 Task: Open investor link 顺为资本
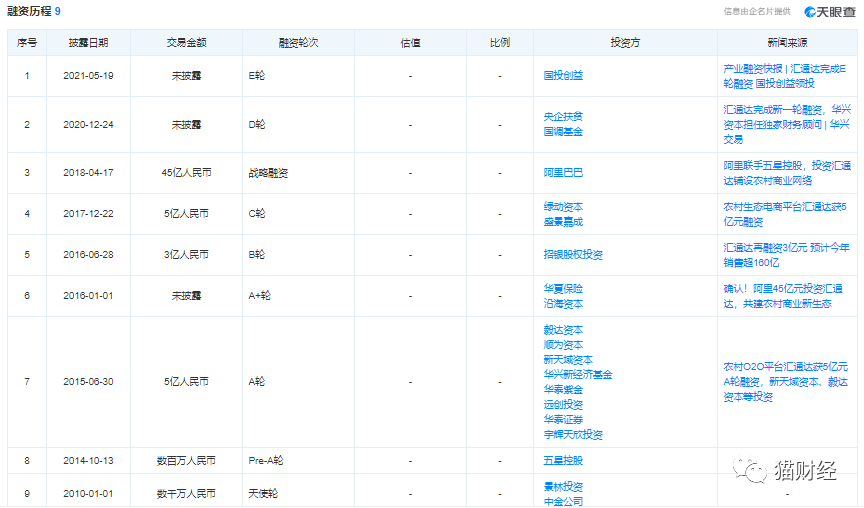[x=563, y=345]
